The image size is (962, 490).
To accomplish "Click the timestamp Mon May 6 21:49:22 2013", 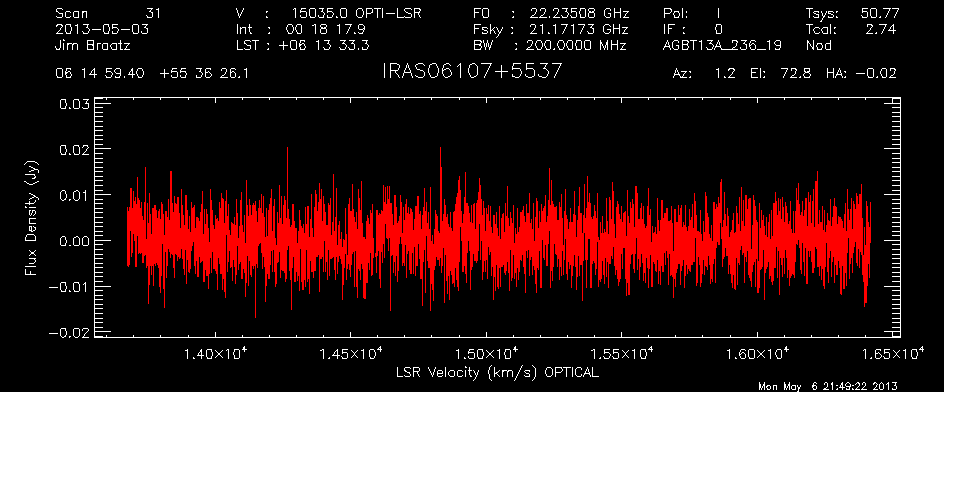I will coord(828,386).
